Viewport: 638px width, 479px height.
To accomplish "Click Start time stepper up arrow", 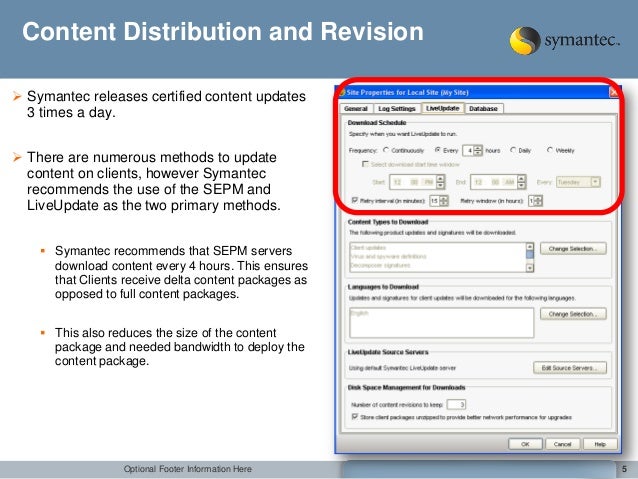I will pyautogui.click(x=441, y=179).
